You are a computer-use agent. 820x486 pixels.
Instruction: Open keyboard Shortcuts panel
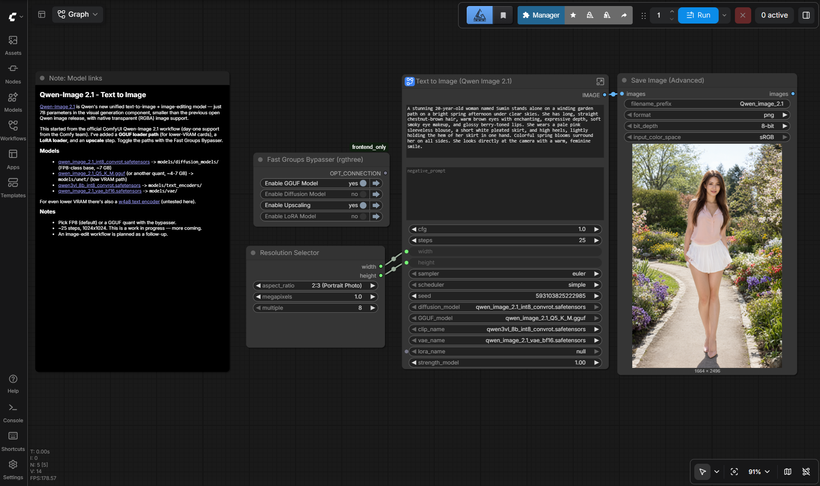pos(13,441)
